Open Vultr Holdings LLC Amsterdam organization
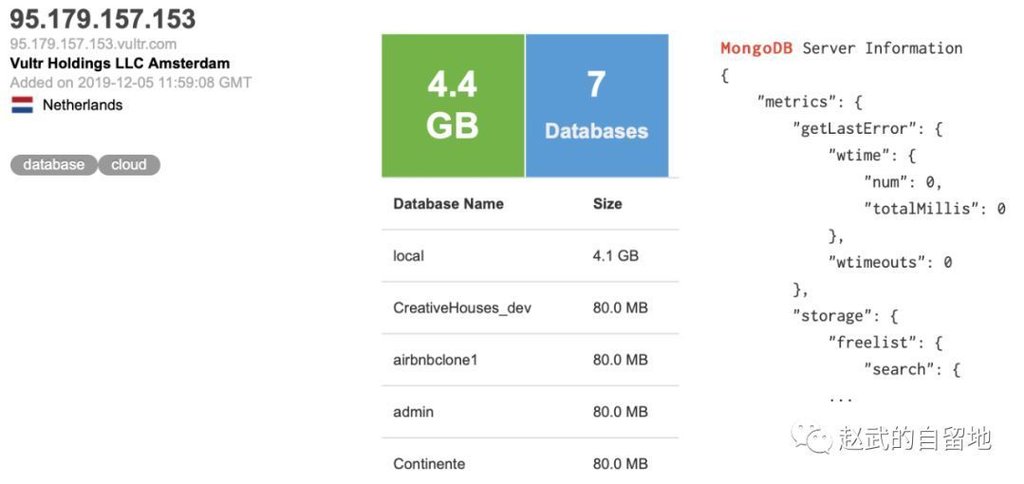Screen dimensions: 1024x484 (x=119, y=63)
